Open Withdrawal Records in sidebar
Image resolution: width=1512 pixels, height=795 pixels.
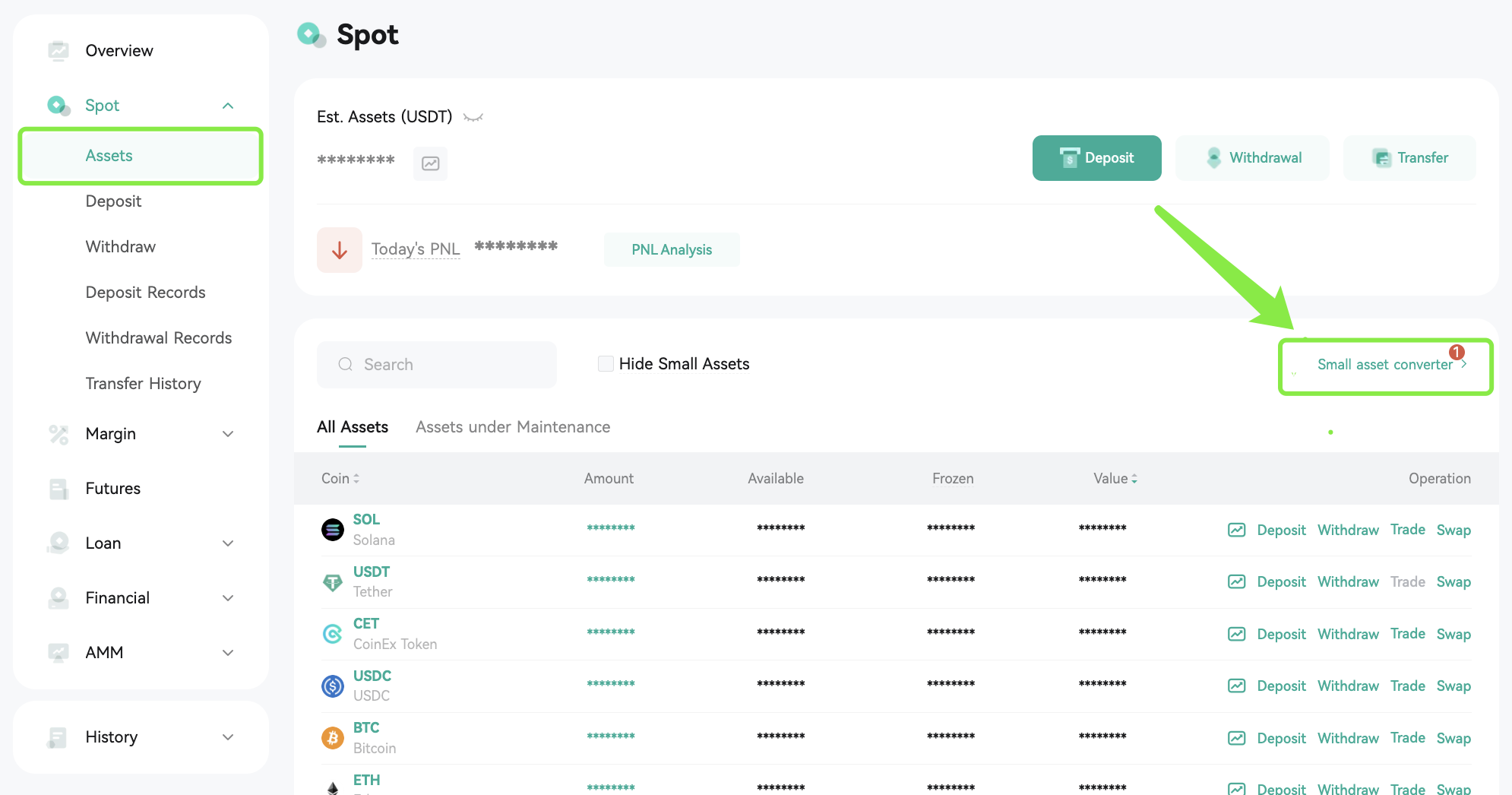pos(159,338)
